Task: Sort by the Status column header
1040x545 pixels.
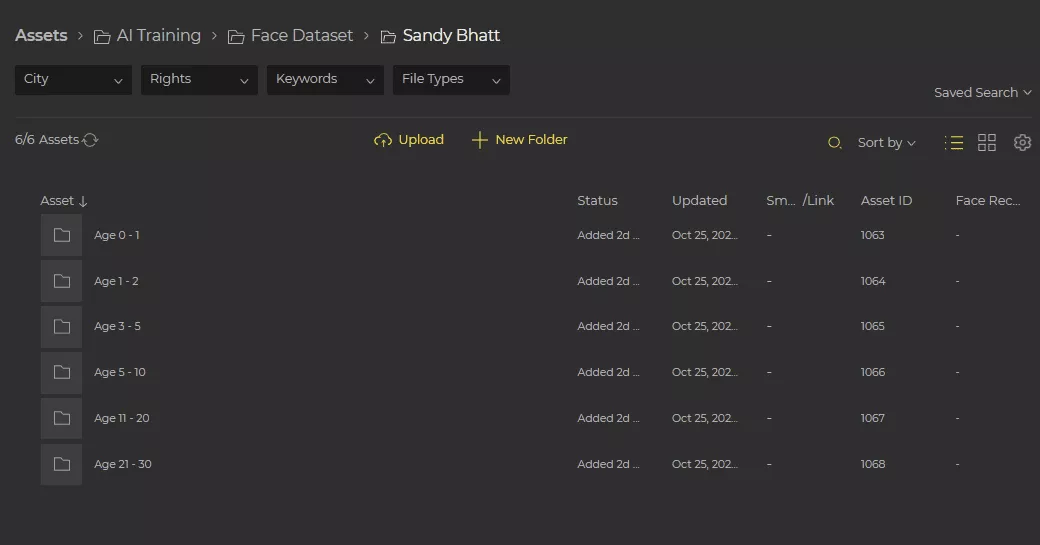Action: point(597,200)
